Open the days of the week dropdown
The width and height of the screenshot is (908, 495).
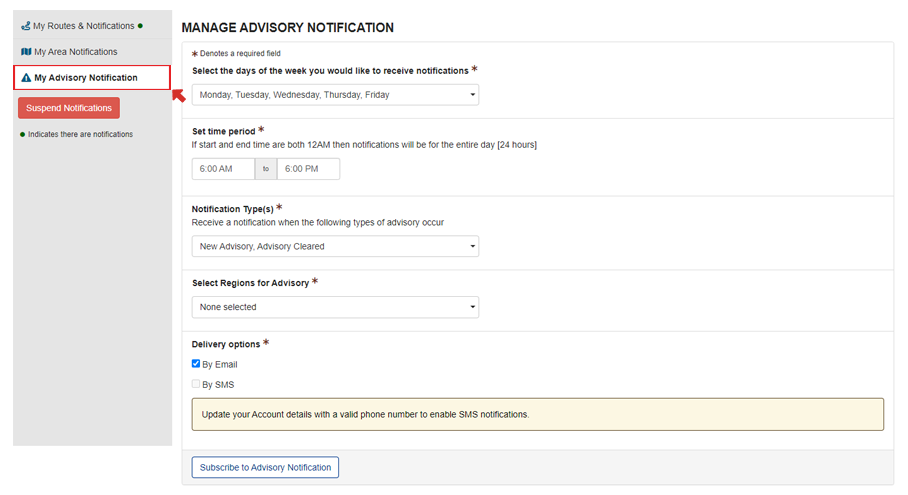coord(335,94)
